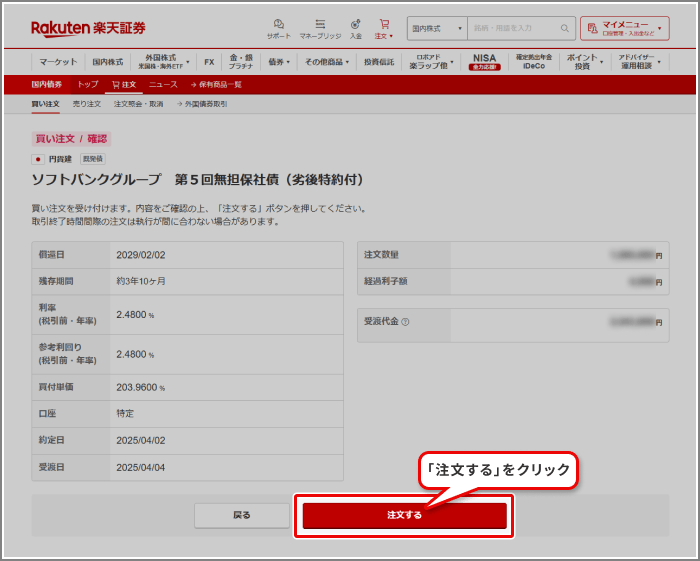The width and height of the screenshot is (700, 561).
Task: Open the 国内株式 search category dropdown
Action: (437, 28)
